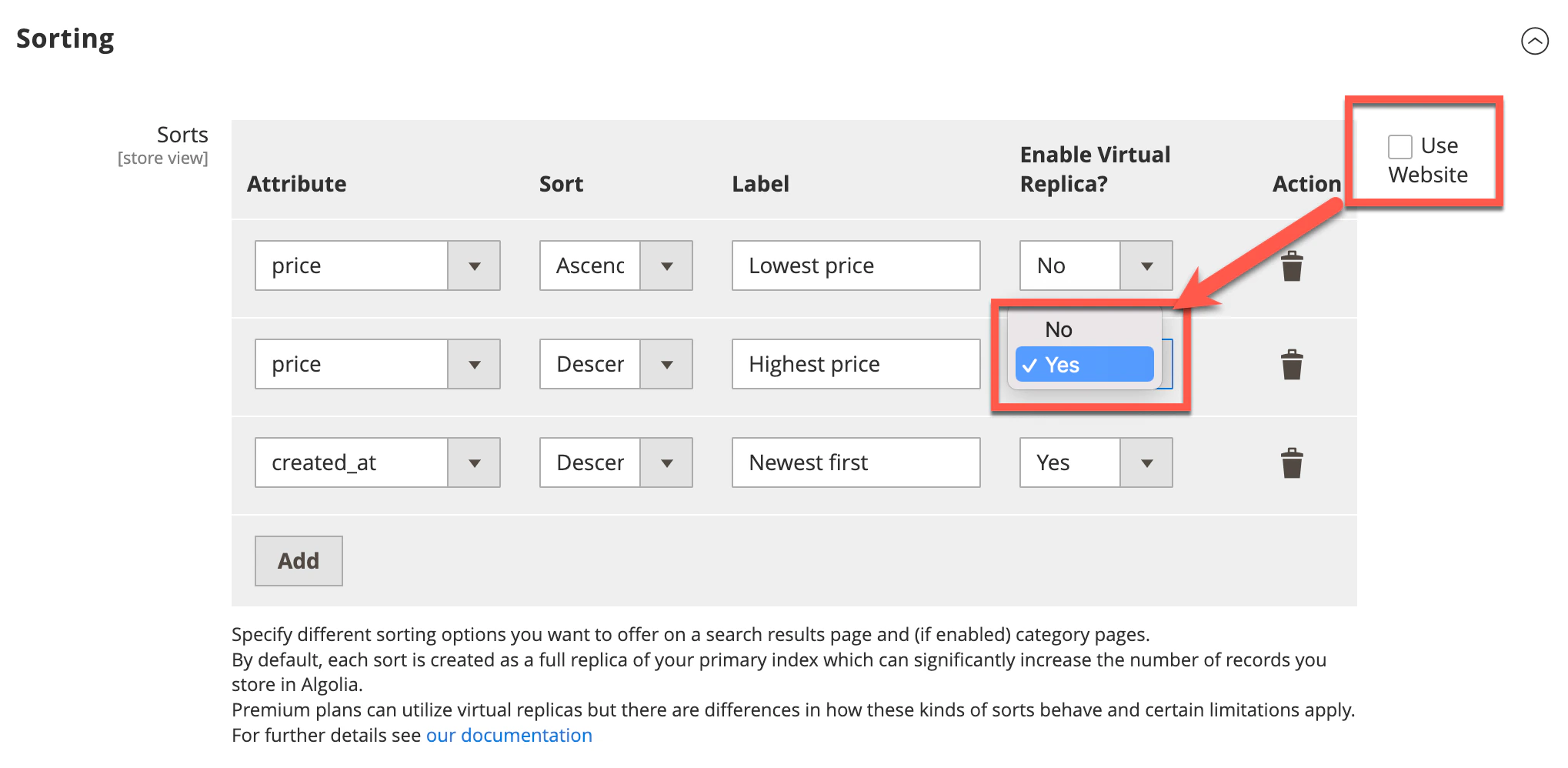Edit the Highest price label text
Screen dimensions: 1568x768
[x=855, y=364]
